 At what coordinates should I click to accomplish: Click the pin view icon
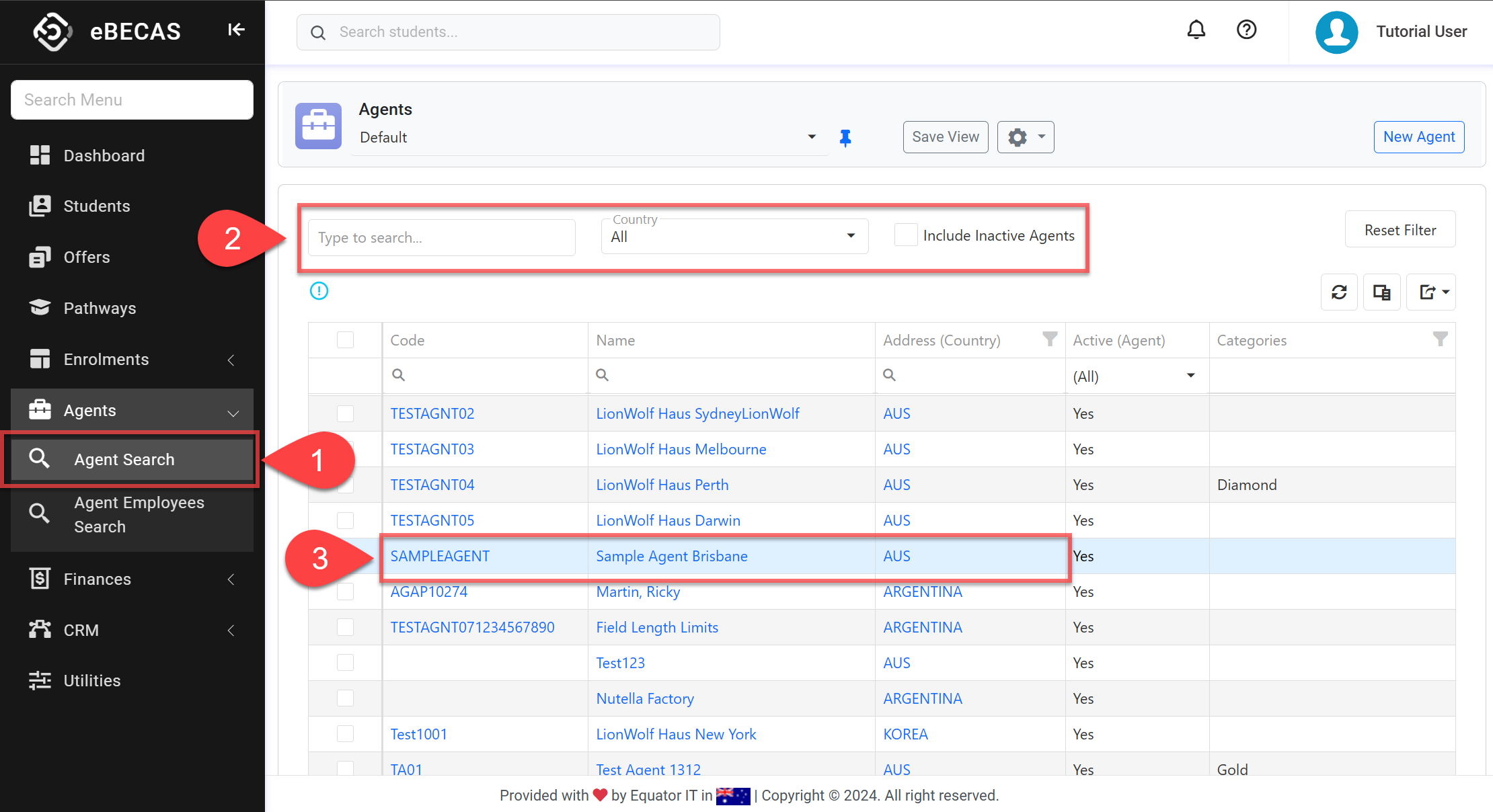tap(845, 138)
